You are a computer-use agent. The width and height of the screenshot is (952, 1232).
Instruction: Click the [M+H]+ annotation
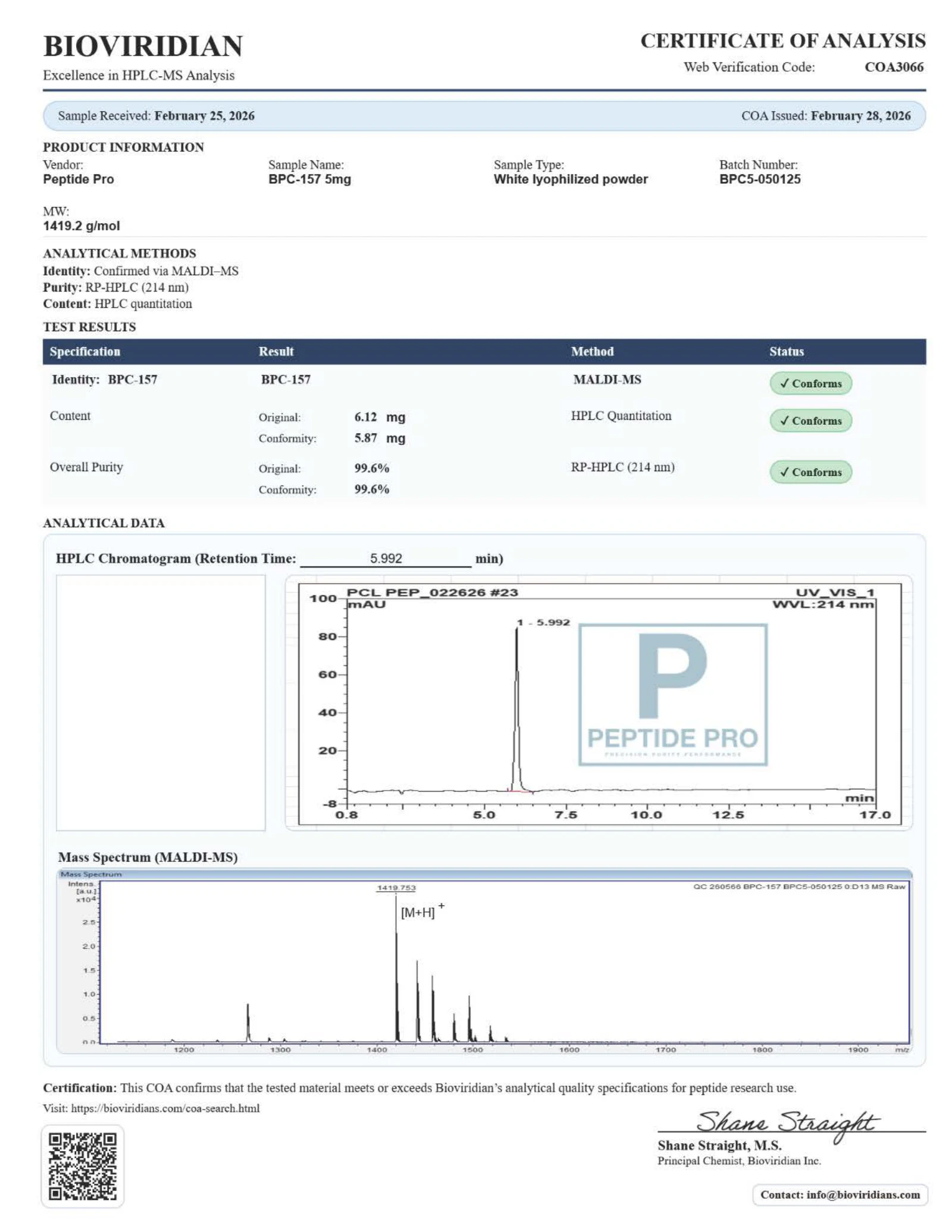422,911
